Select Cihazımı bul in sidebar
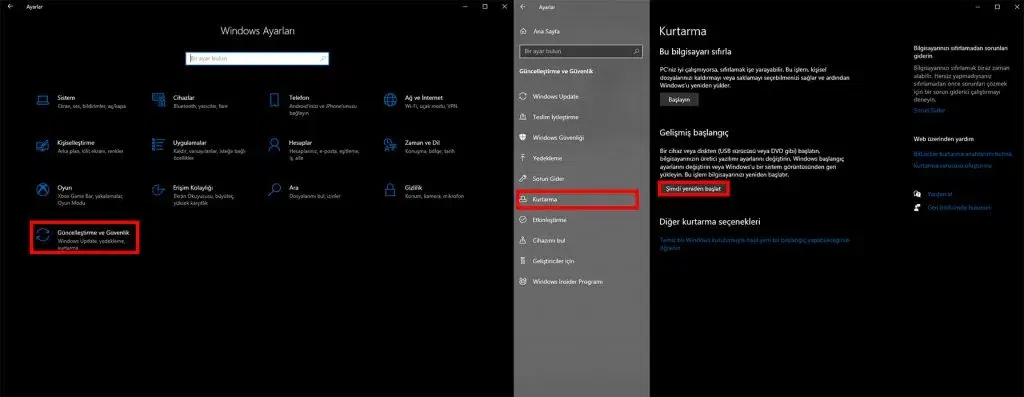This screenshot has width=1024, height=397. click(581, 240)
